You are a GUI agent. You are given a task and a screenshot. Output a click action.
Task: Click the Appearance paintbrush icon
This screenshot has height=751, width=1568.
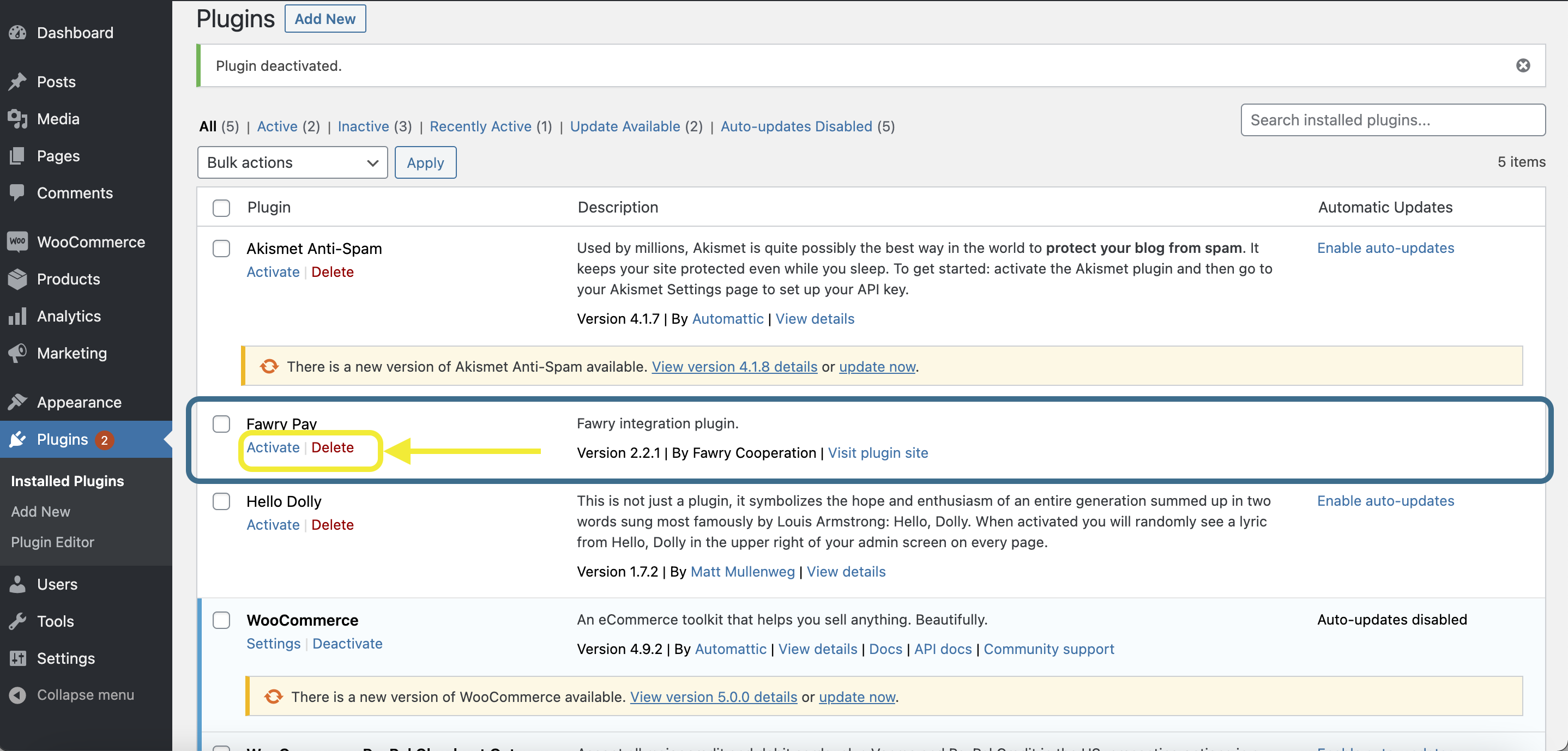(17, 402)
